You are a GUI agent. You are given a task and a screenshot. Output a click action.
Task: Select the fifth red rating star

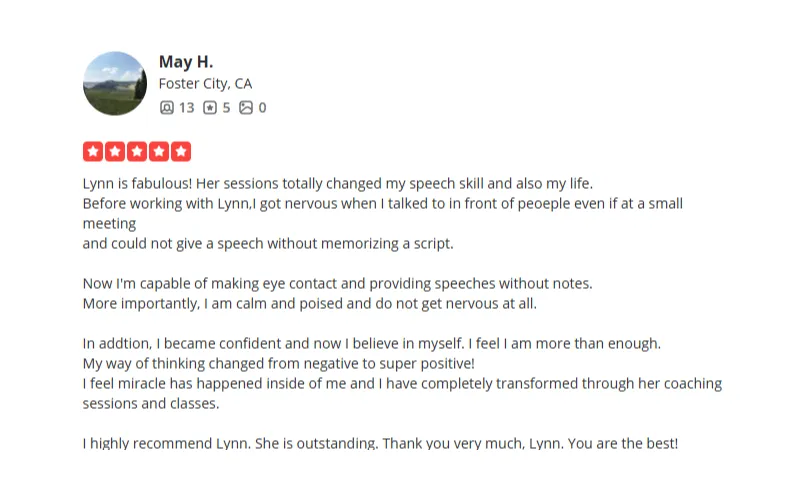tap(181, 152)
